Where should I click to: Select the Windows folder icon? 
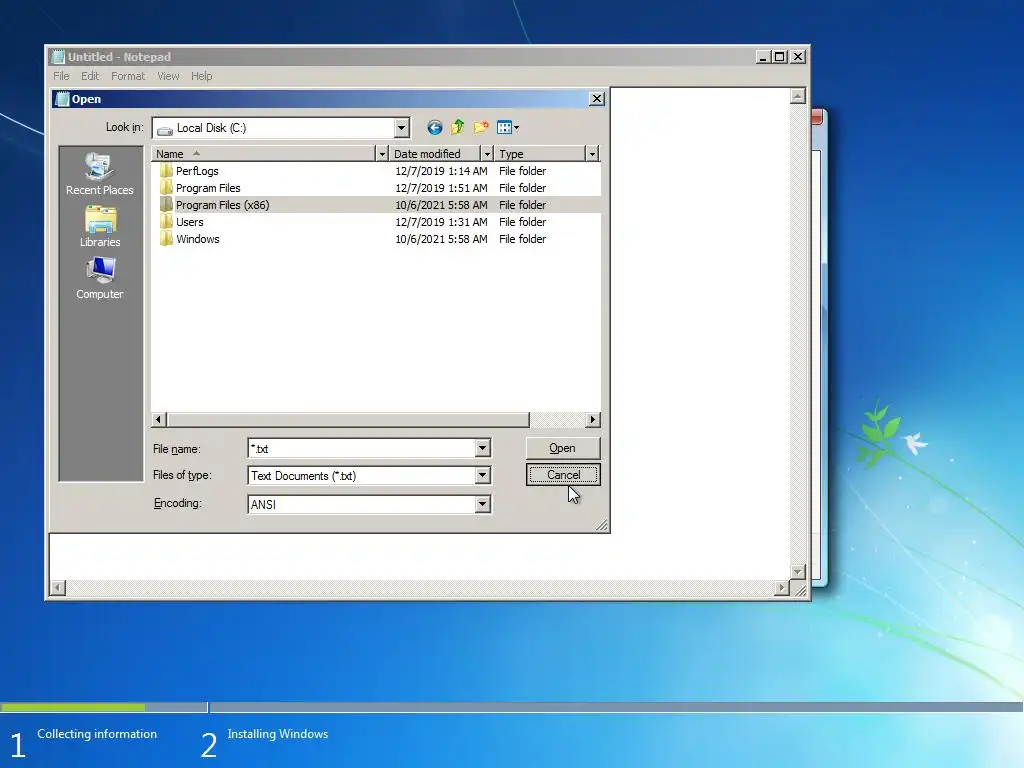coord(166,239)
